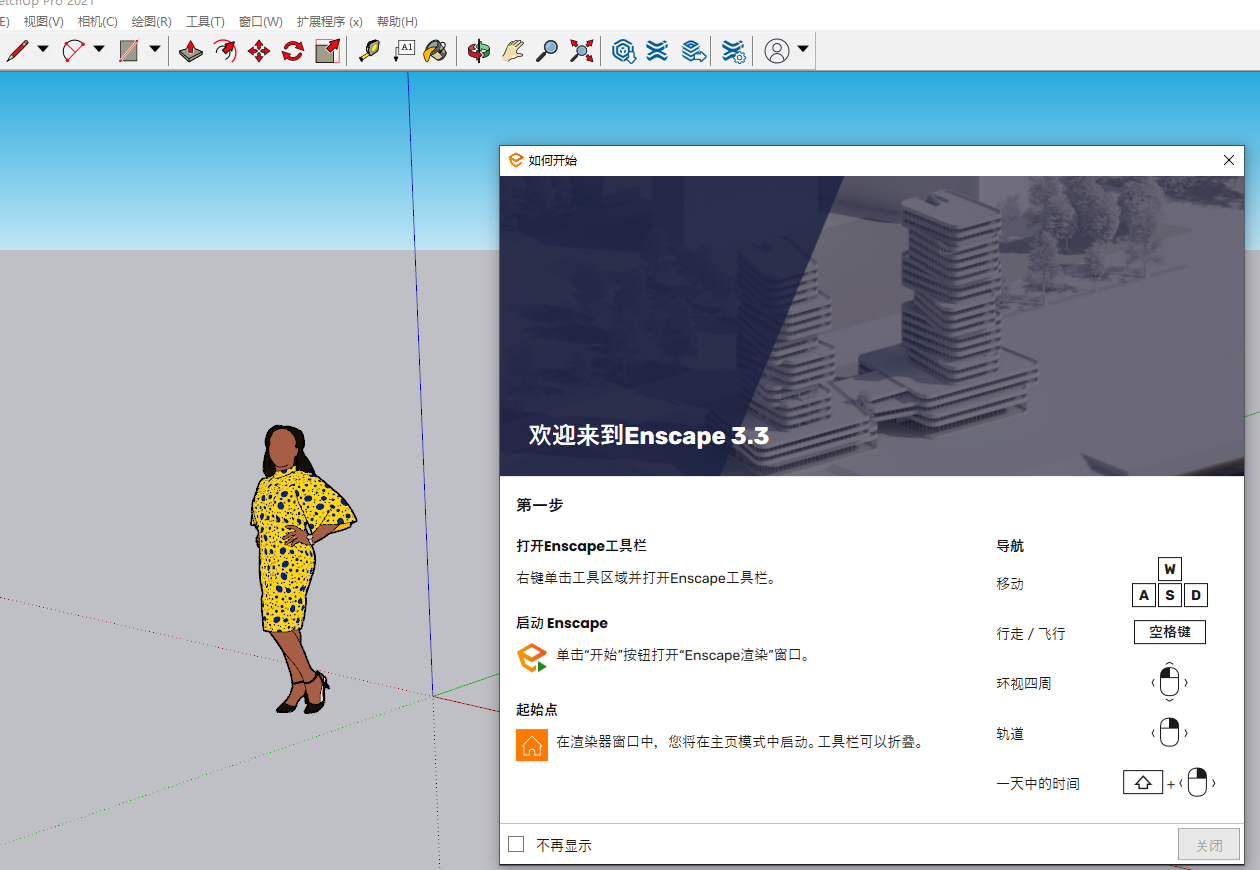Click the Zoom Extents icon
Screen dimensions: 1260x870
[581, 51]
